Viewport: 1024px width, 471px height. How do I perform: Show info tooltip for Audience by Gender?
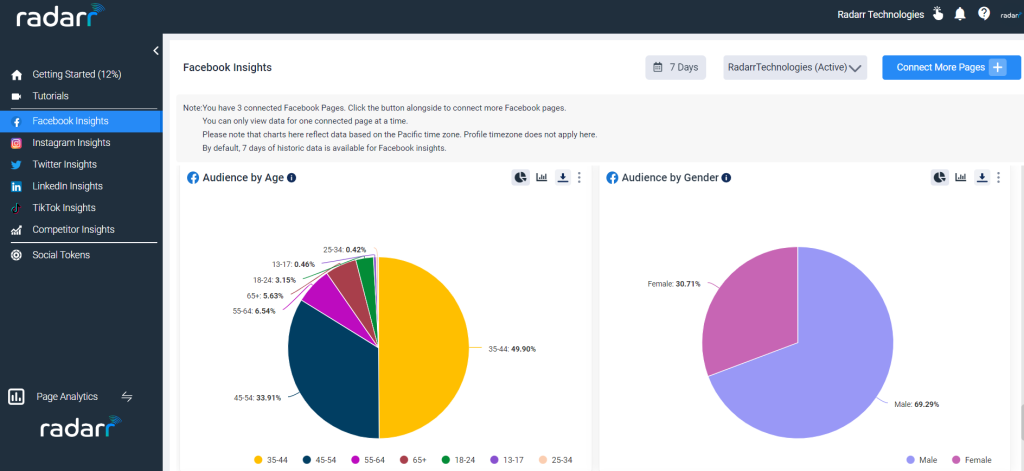pos(726,178)
